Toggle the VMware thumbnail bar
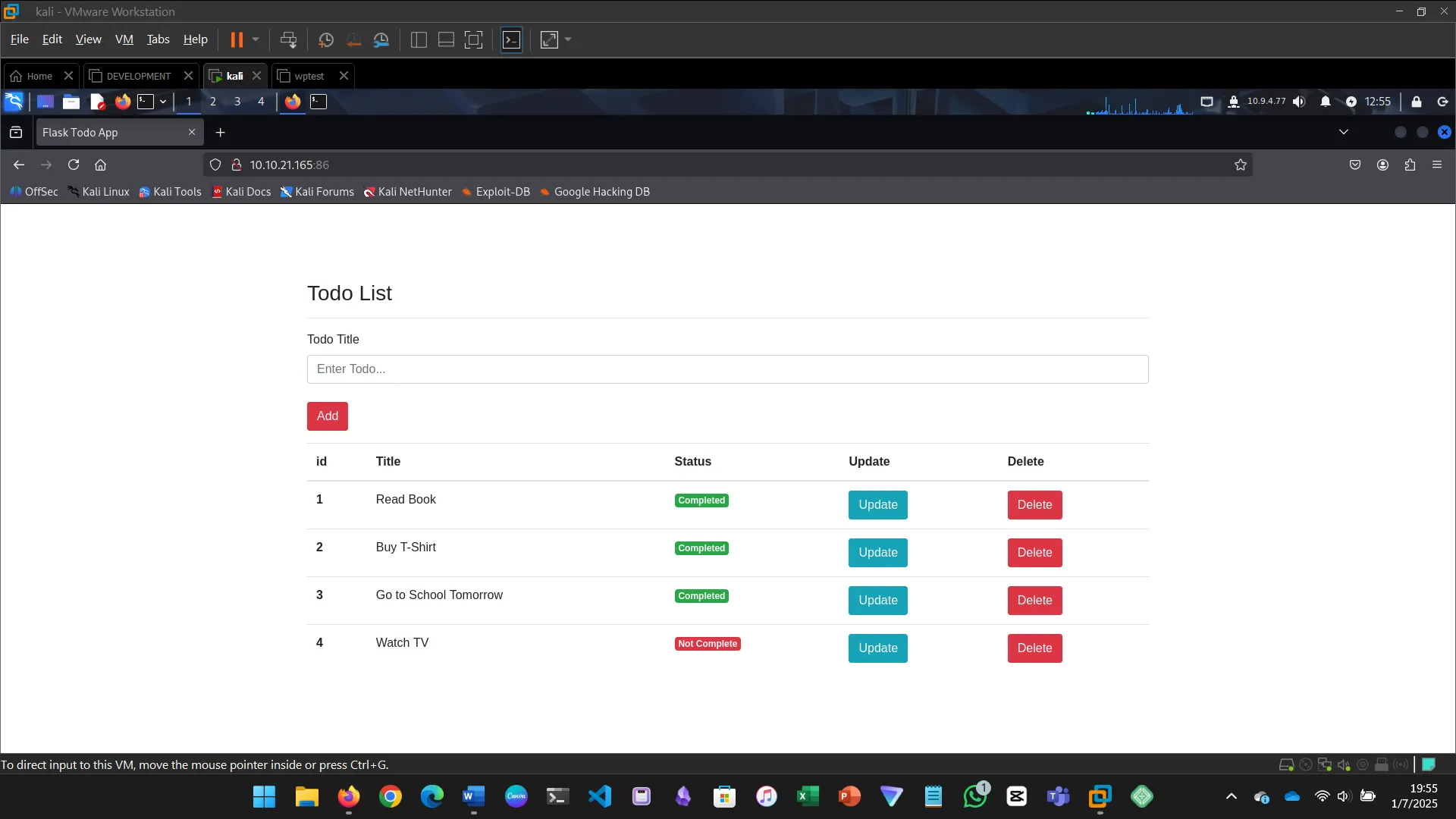The height and width of the screenshot is (819, 1456). pyautogui.click(x=446, y=39)
